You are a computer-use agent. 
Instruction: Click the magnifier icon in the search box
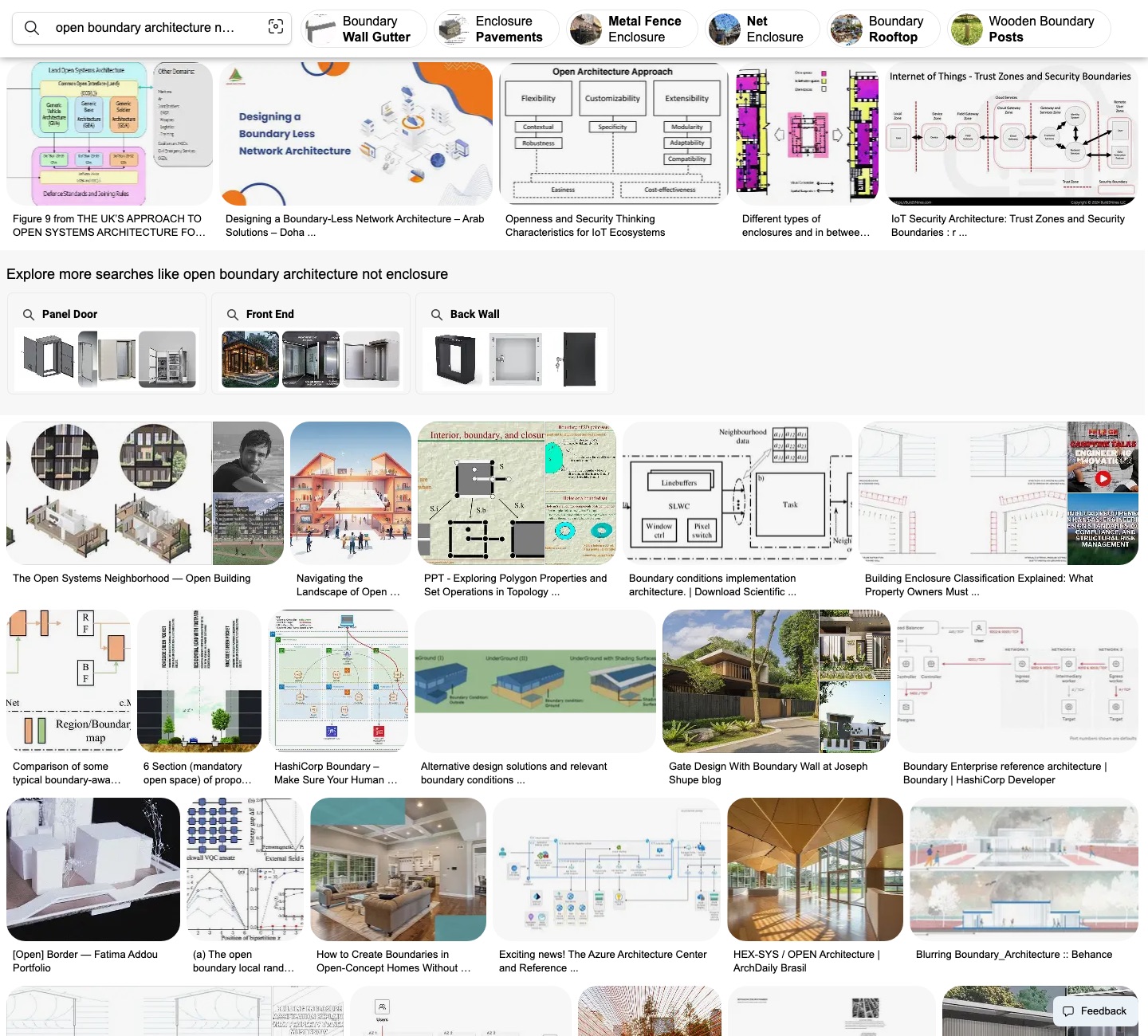(32, 28)
